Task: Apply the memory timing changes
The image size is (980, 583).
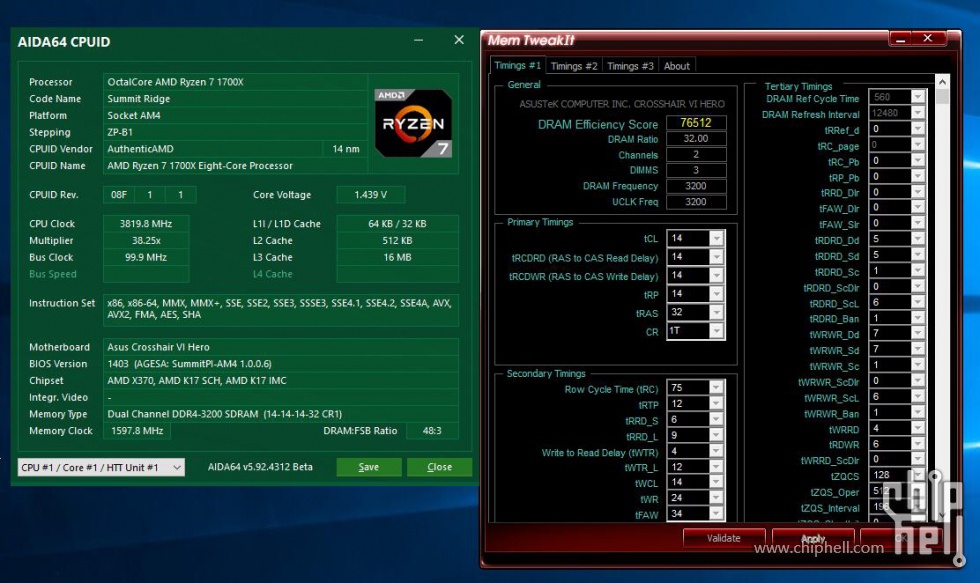Action: pyautogui.click(x=813, y=538)
